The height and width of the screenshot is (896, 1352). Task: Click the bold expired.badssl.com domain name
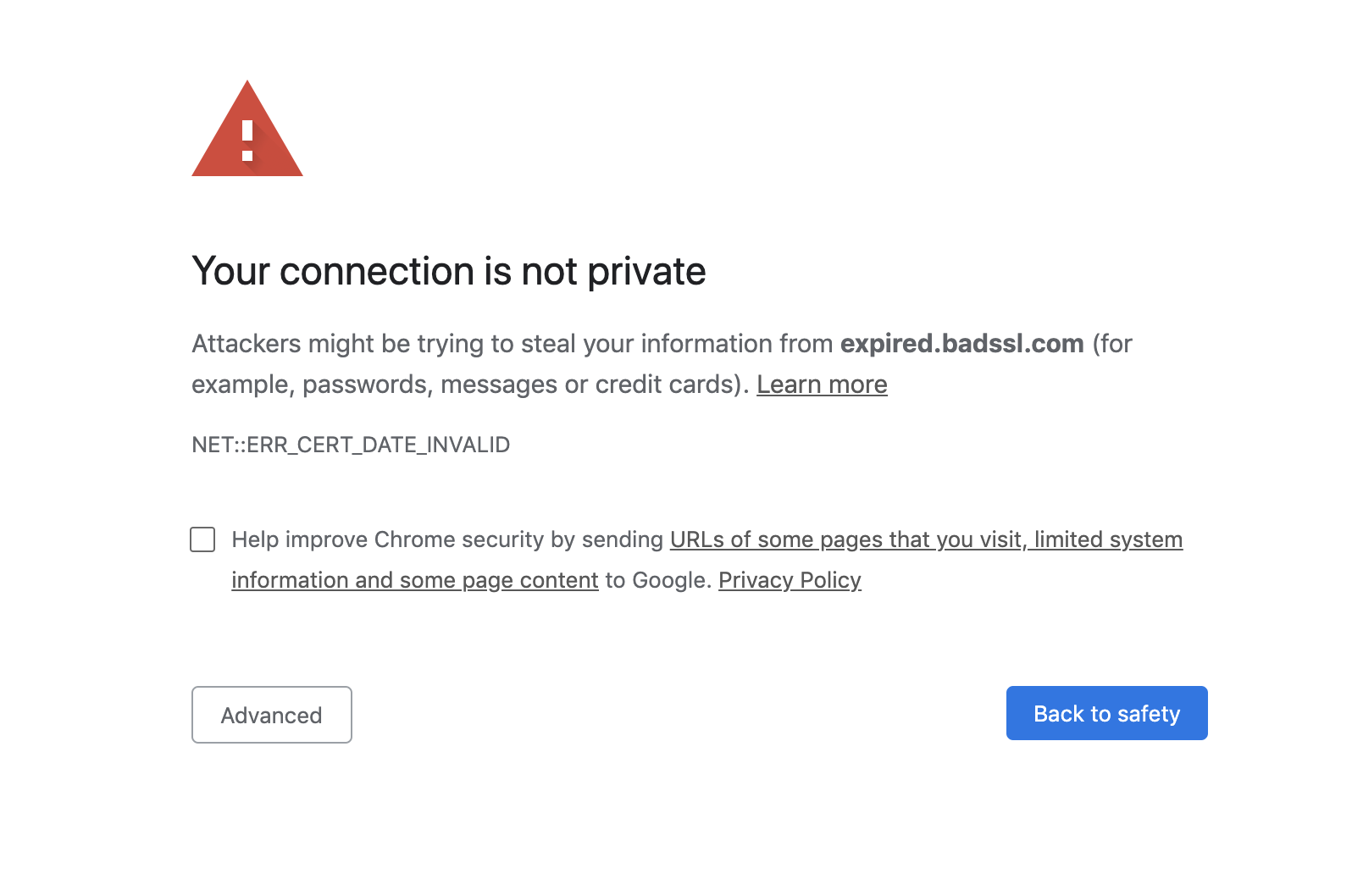coord(962,344)
